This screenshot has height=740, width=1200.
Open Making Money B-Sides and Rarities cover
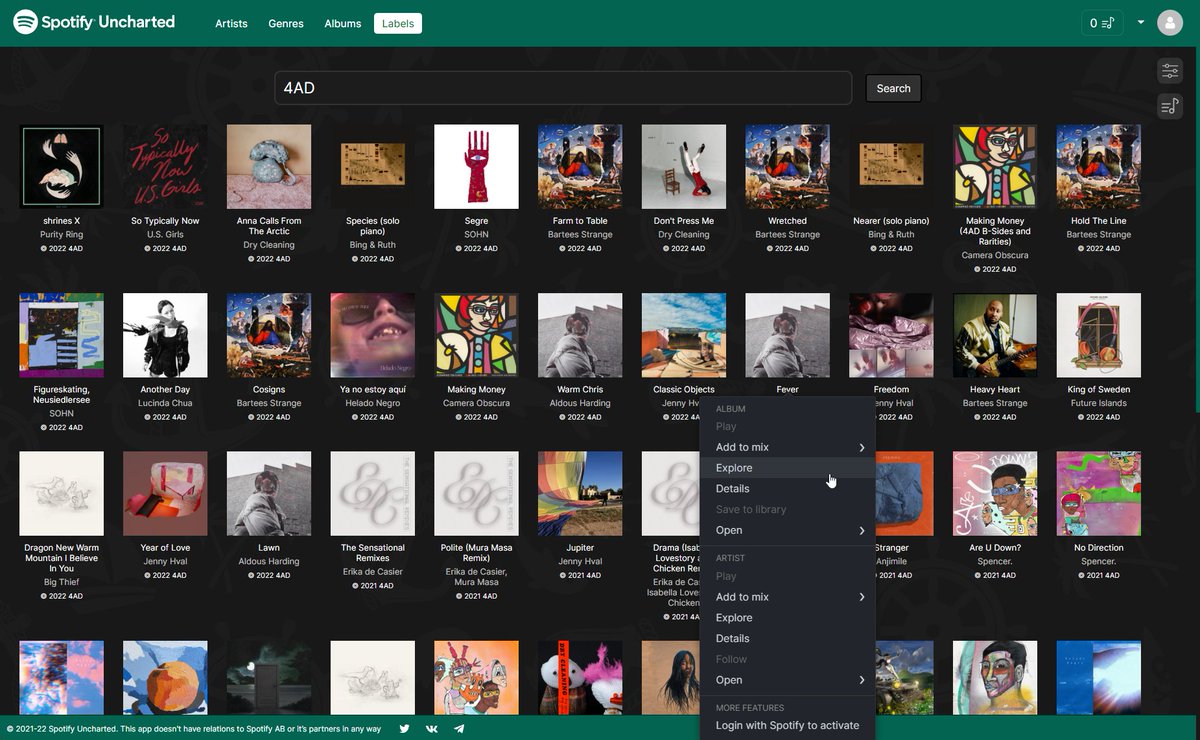[995, 166]
